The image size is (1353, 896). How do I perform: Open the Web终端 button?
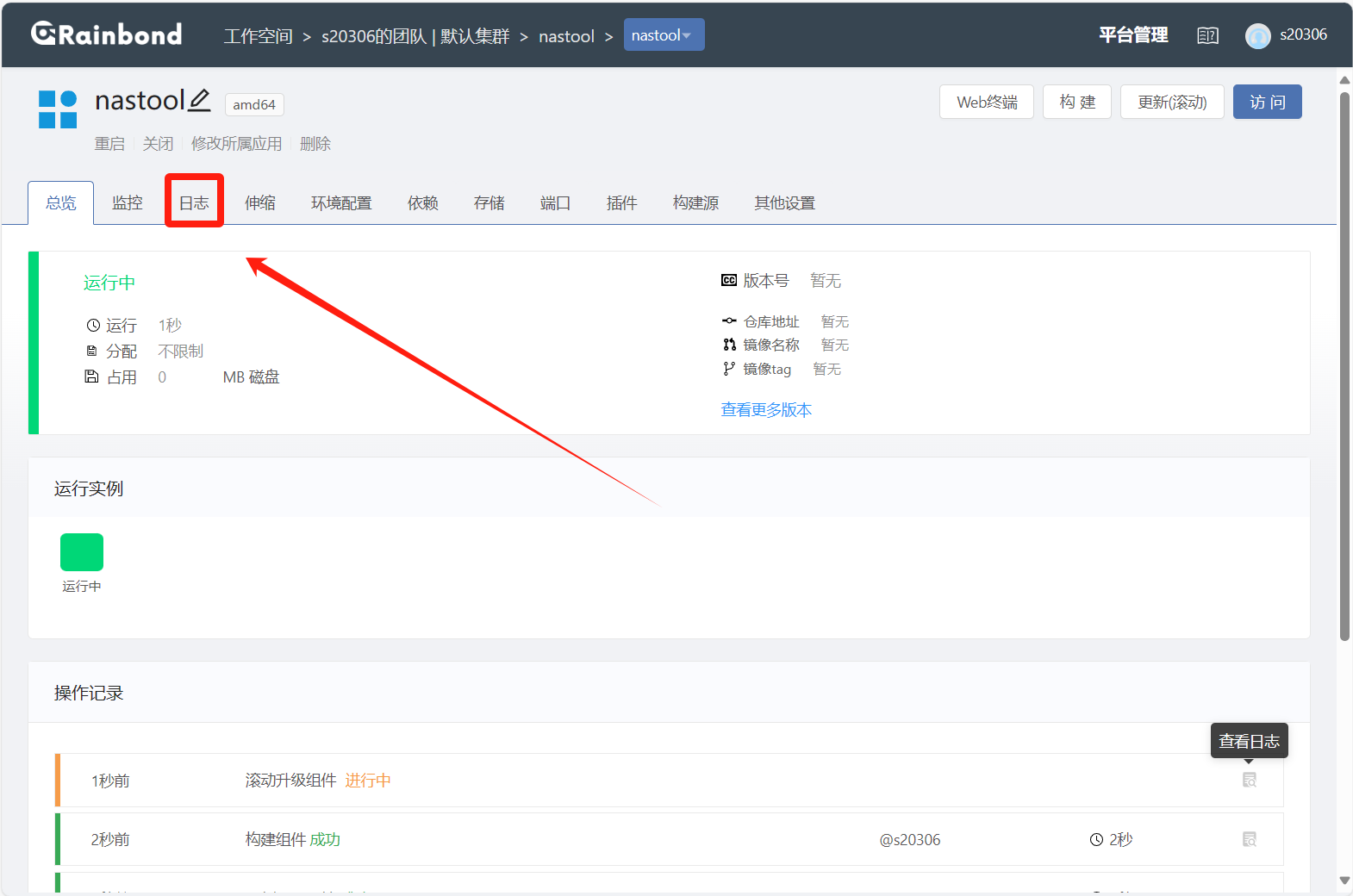coord(986,102)
